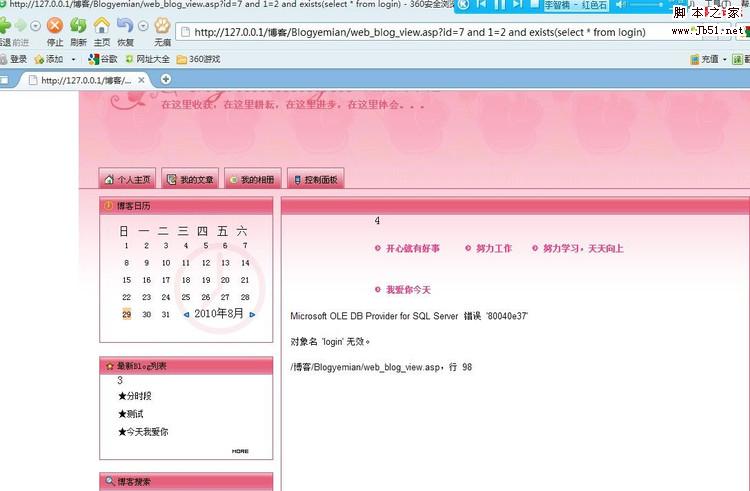This screenshot has height=491, width=750.
Task: Click the 2010年8月 calendar month label
Action: click(219, 314)
